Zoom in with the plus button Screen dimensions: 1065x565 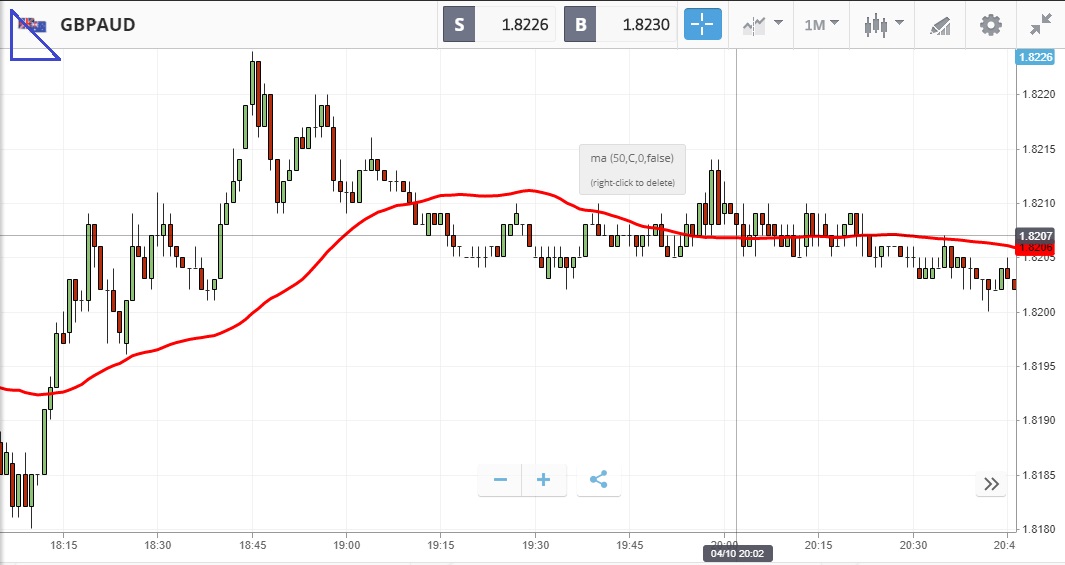(x=543, y=480)
